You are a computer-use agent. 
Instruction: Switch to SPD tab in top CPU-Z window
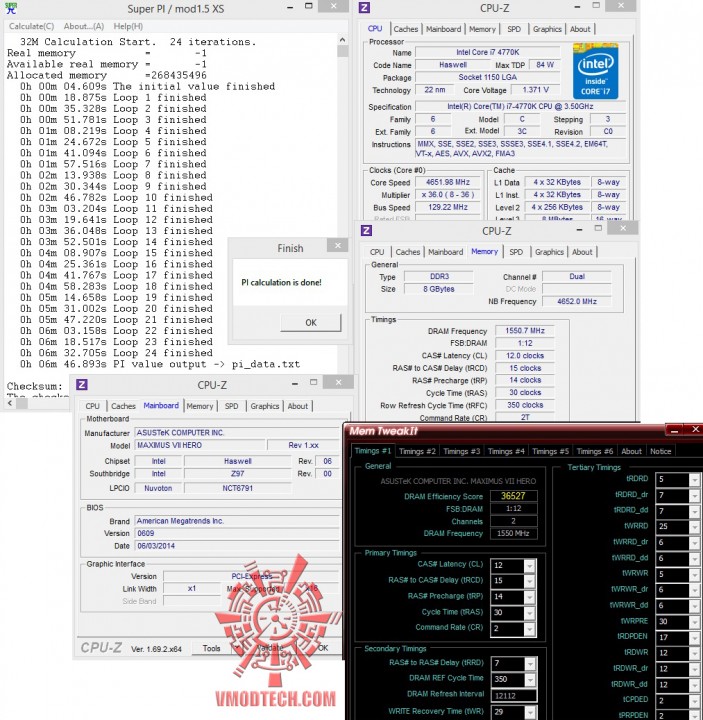click(514, 29)
